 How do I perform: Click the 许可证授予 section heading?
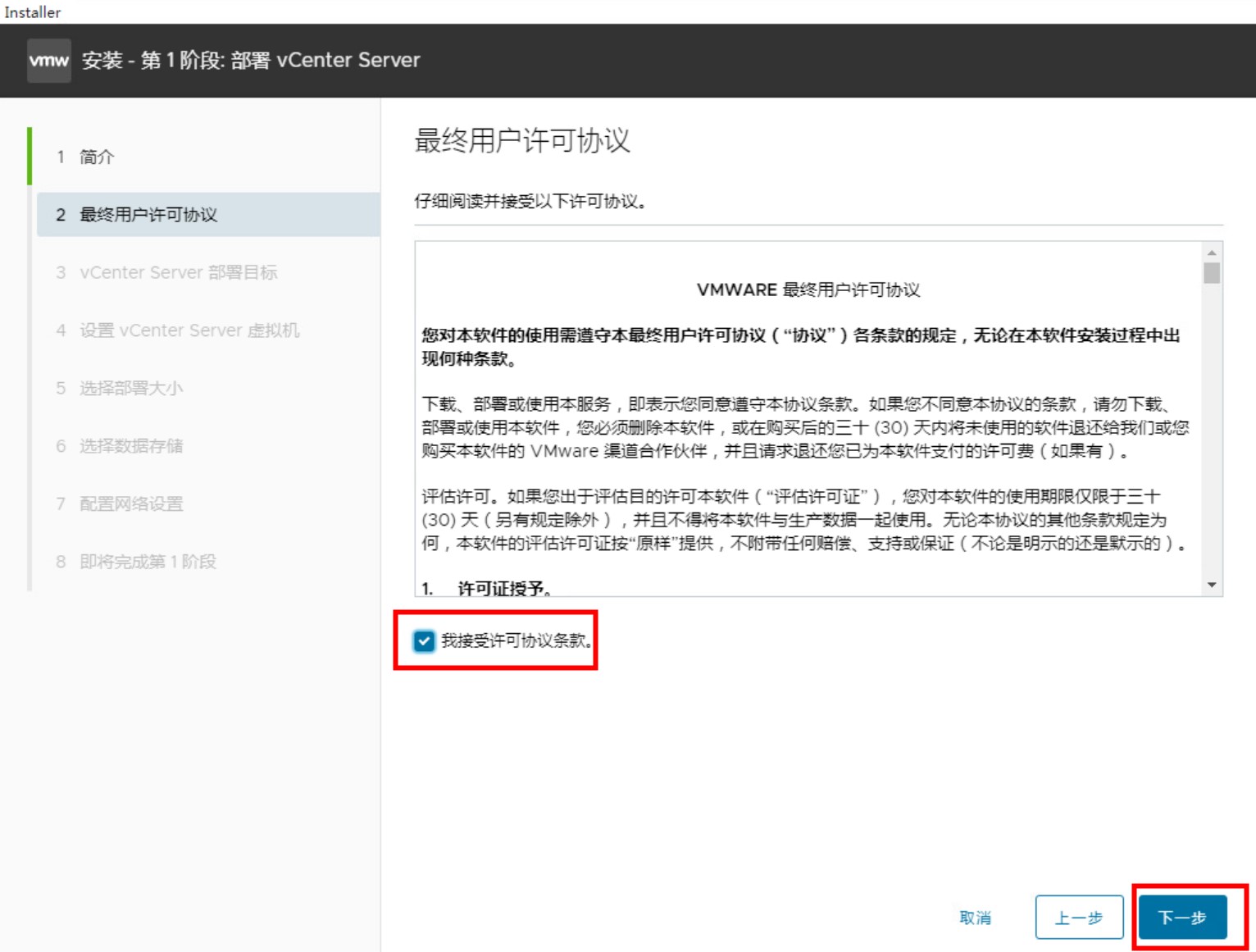(x=503, y=588)
